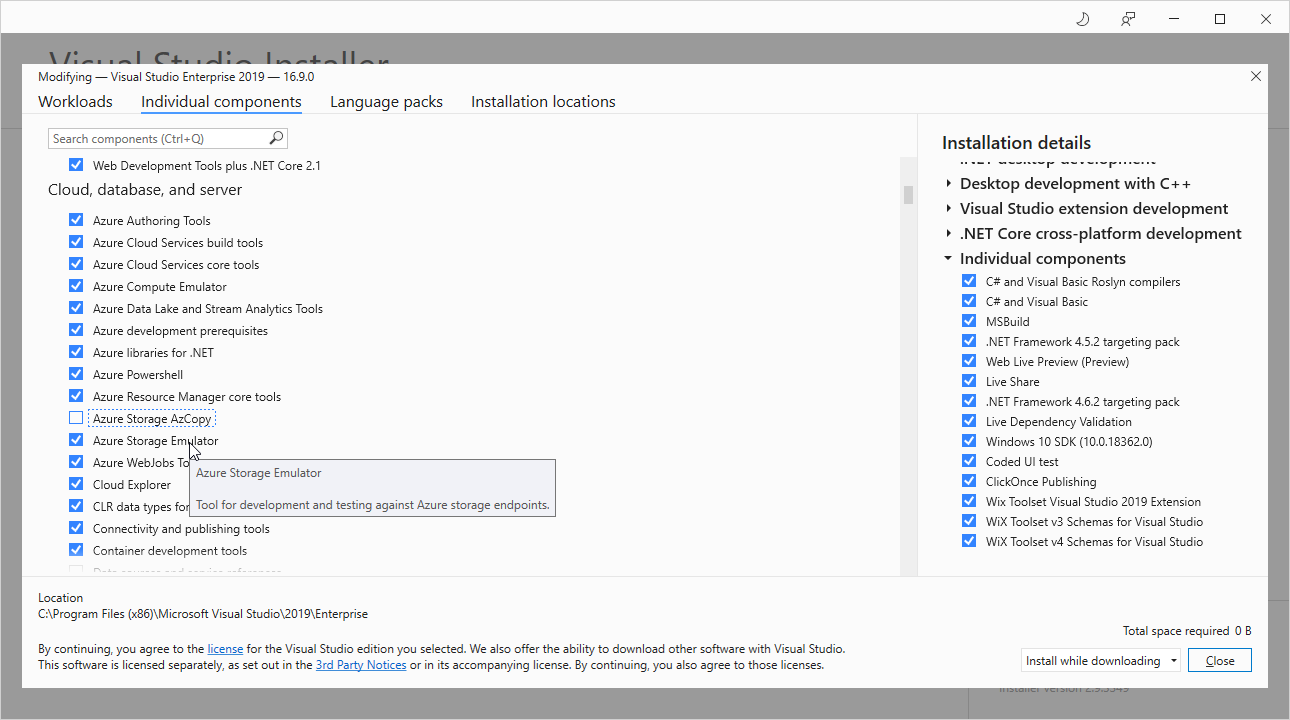Check the Azure Storage AzCopy box
Image resolution: width=1290 pixels, height=720 pixels.
[76, 418]
